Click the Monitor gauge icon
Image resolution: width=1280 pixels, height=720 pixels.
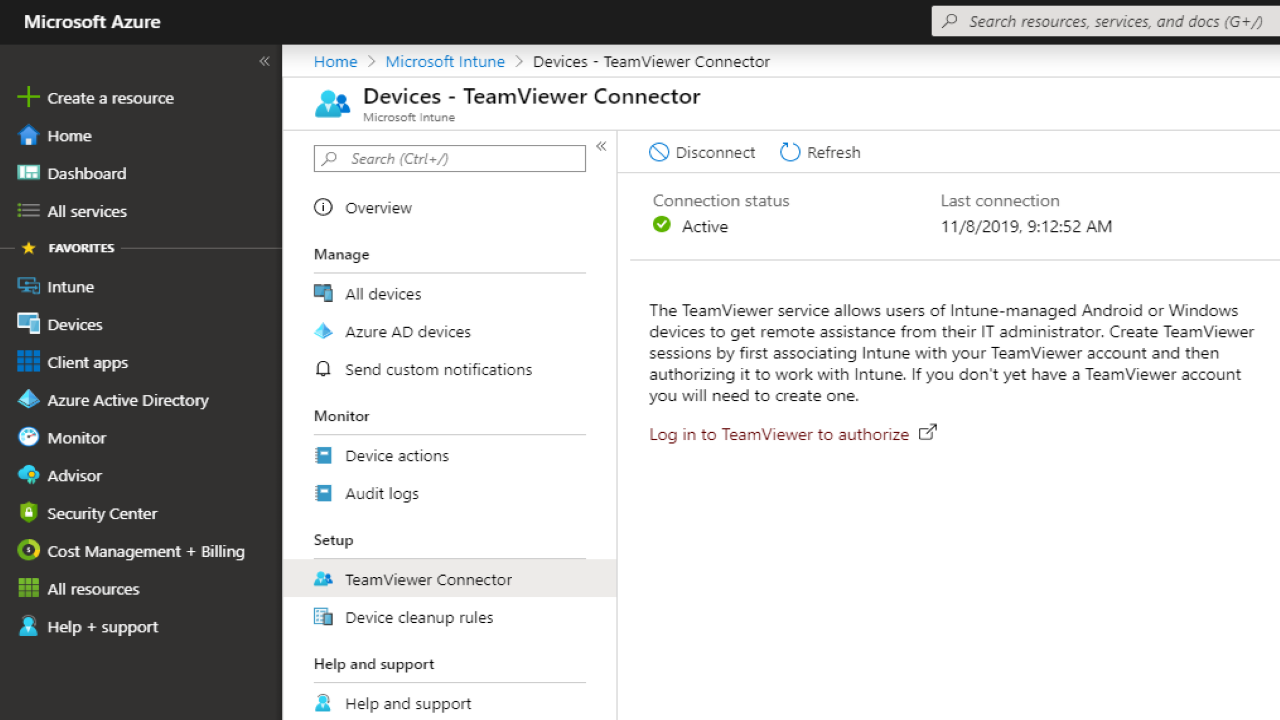tap(28, 438)
